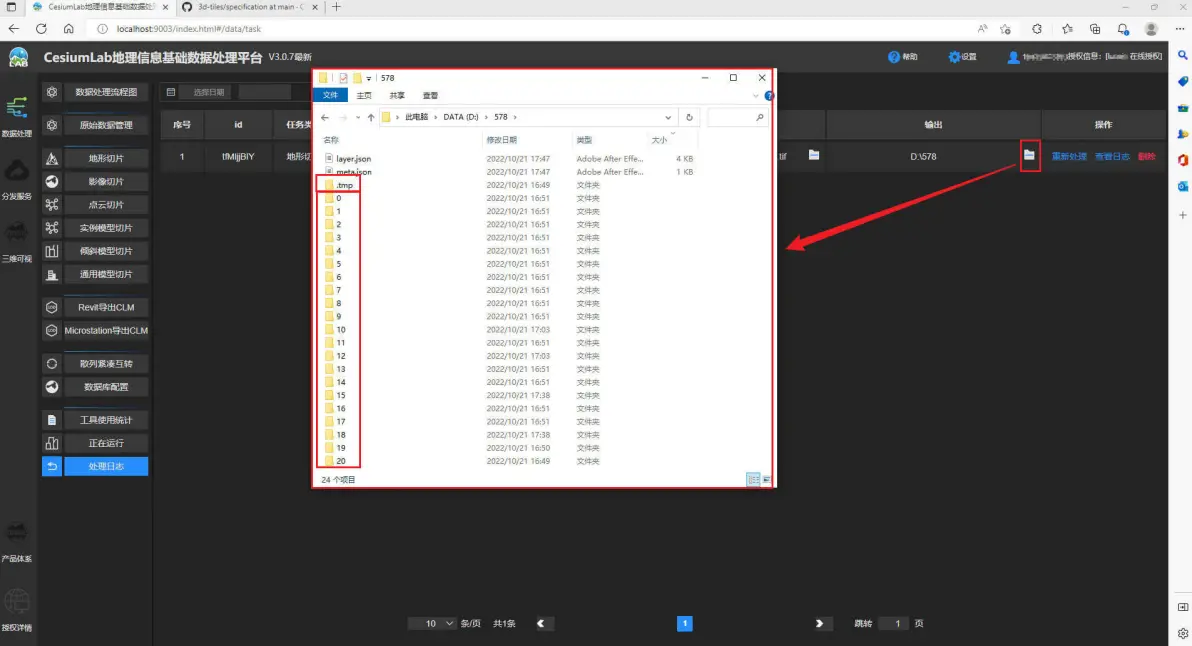Image resolution: width=1192 pixels, height=646 pixels.
Task: Open the 分发服务 sidebar section icon
Action: tap(17, 171)
